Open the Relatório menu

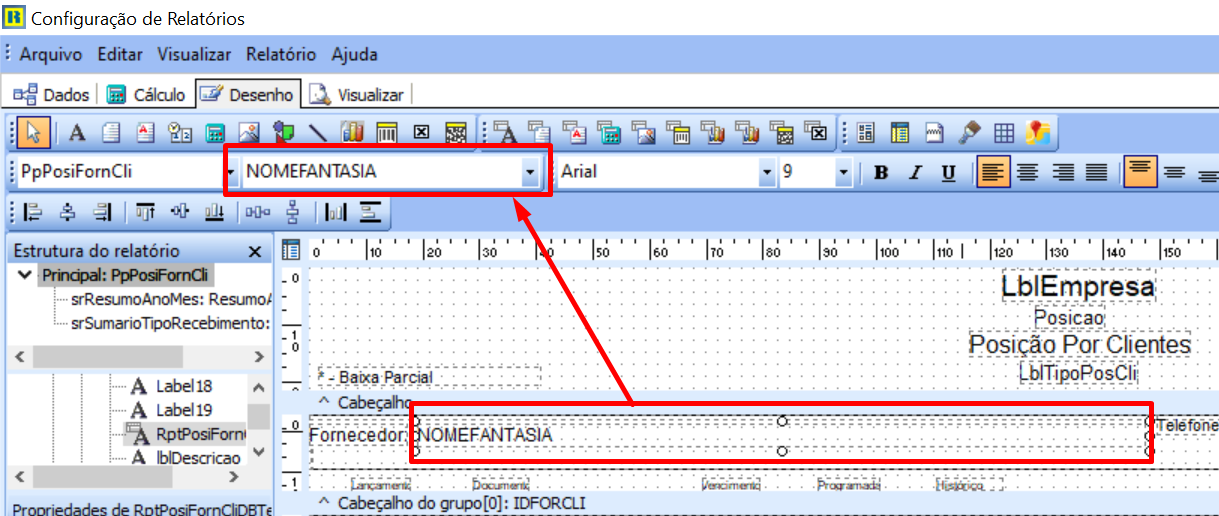click(281, 54)
